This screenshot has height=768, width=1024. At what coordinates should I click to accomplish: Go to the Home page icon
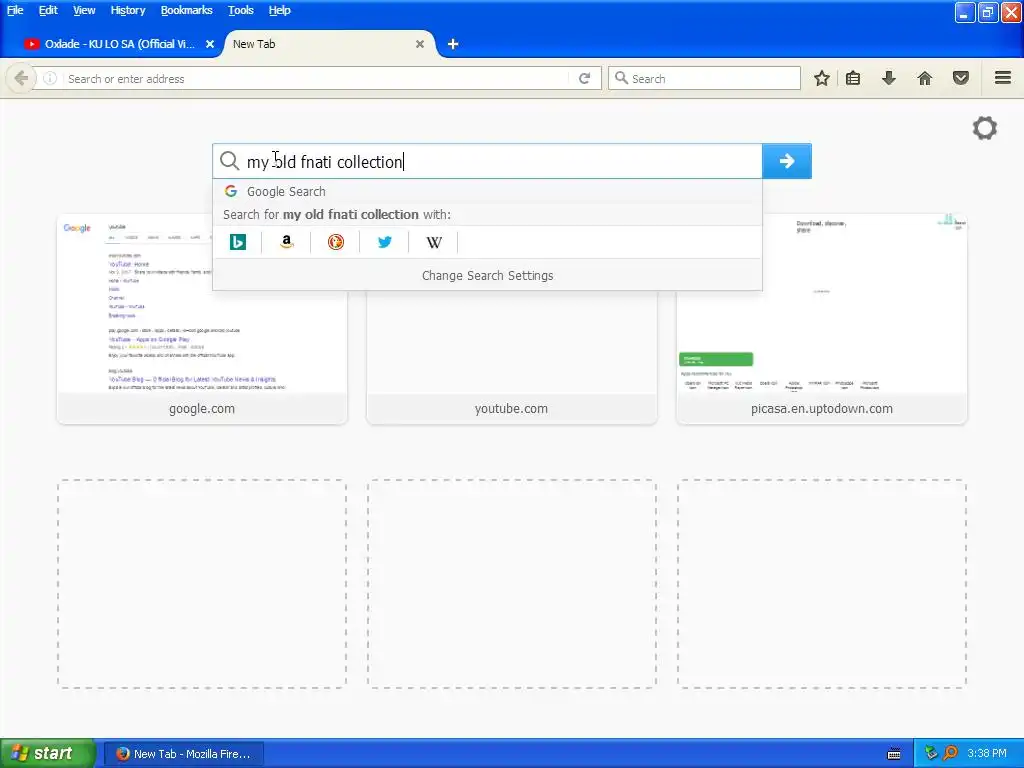(925, 78)
